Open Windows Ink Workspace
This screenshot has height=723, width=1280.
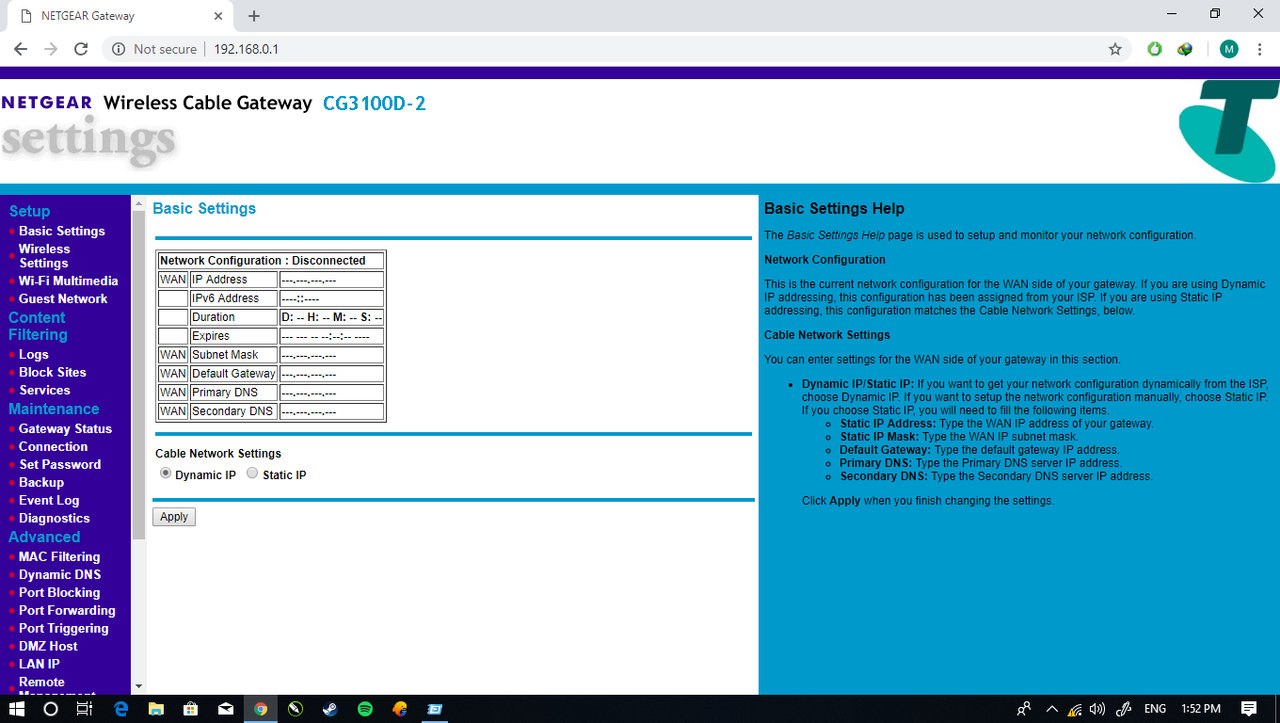pos(1124,708)
